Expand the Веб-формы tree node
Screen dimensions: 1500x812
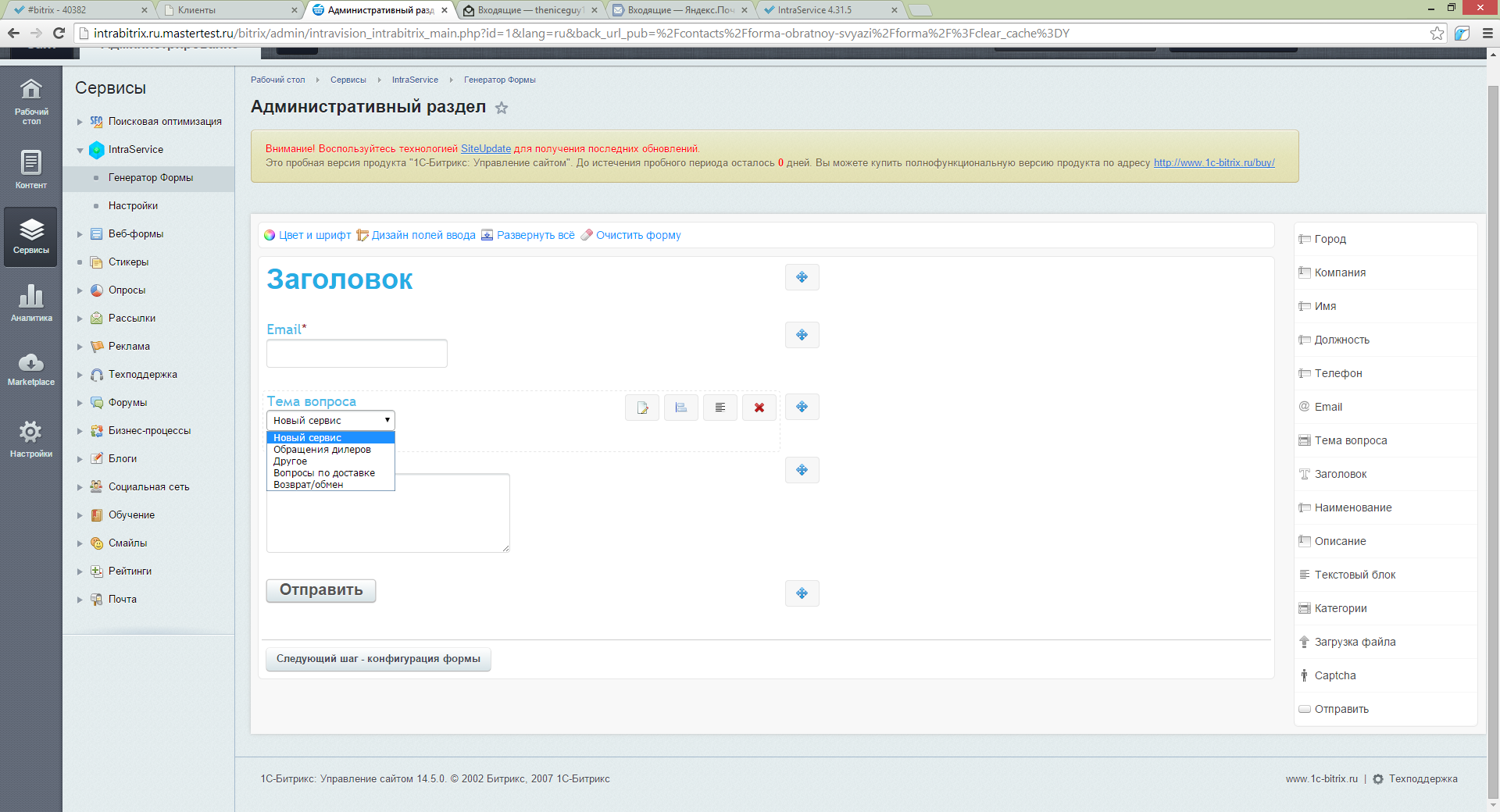pos(80,234)
